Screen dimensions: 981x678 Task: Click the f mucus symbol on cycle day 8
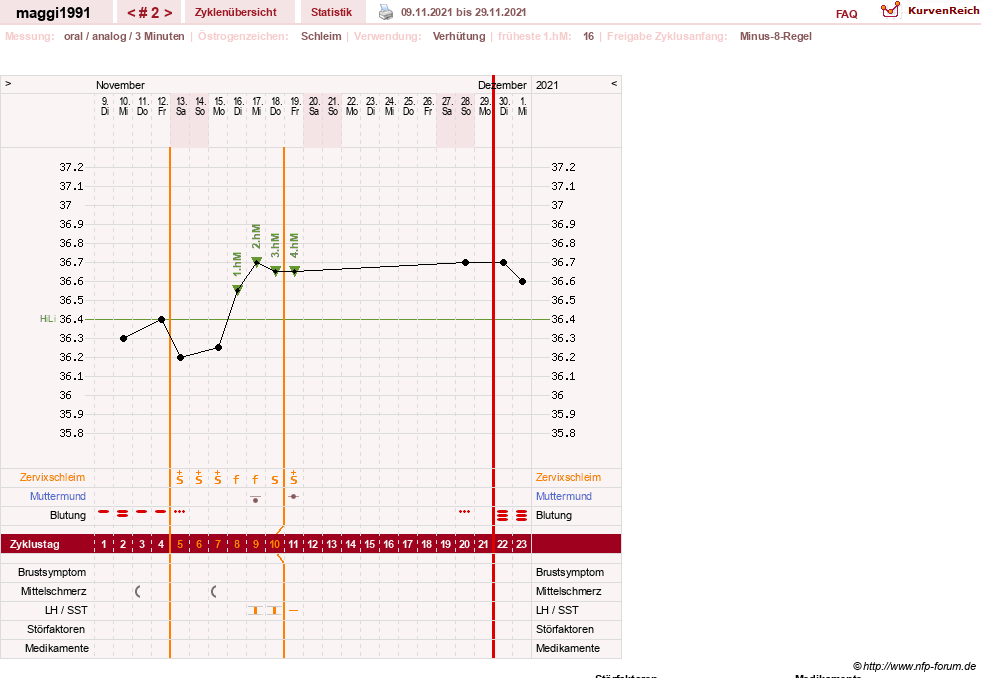click(x=236, y=480)
